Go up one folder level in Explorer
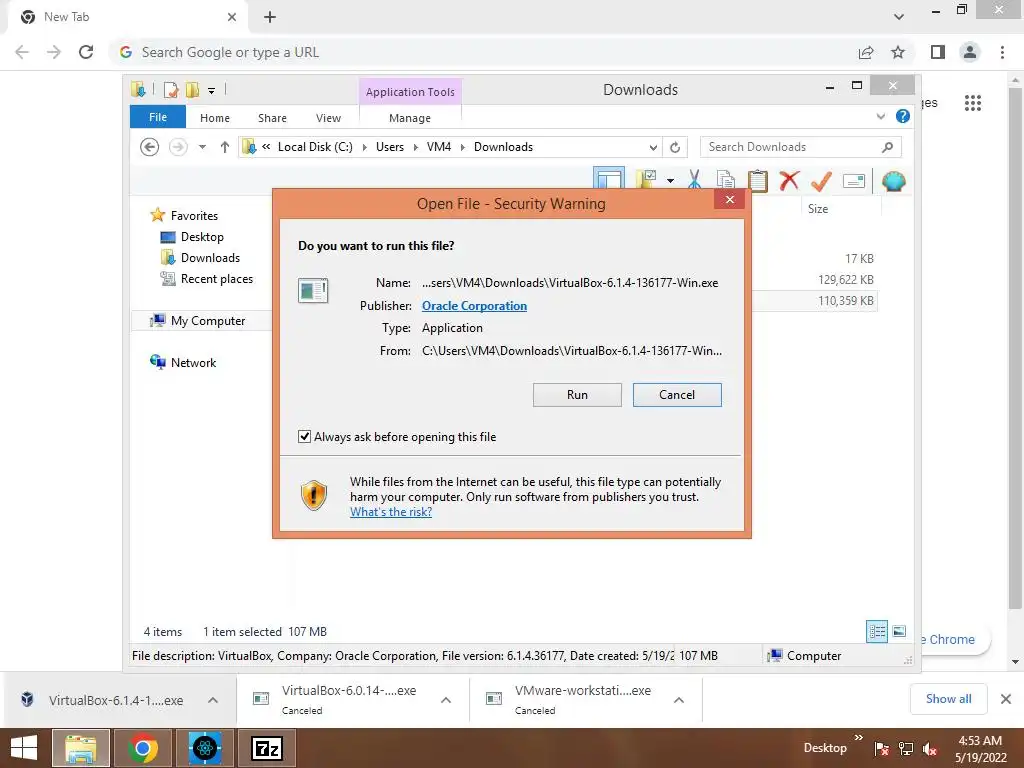1024x768 pixels. coord(225,147)
